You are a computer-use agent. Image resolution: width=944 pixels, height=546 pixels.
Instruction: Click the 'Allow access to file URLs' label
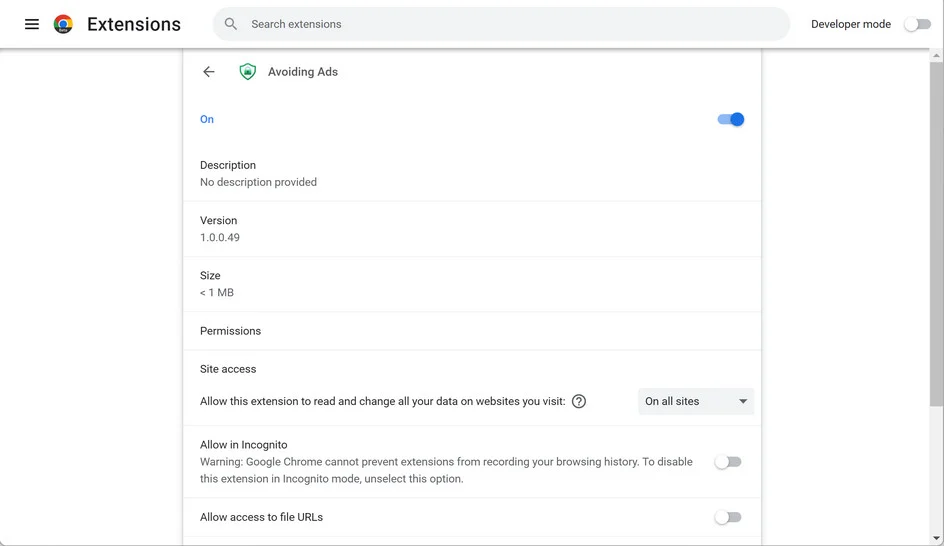coord(261,517)
